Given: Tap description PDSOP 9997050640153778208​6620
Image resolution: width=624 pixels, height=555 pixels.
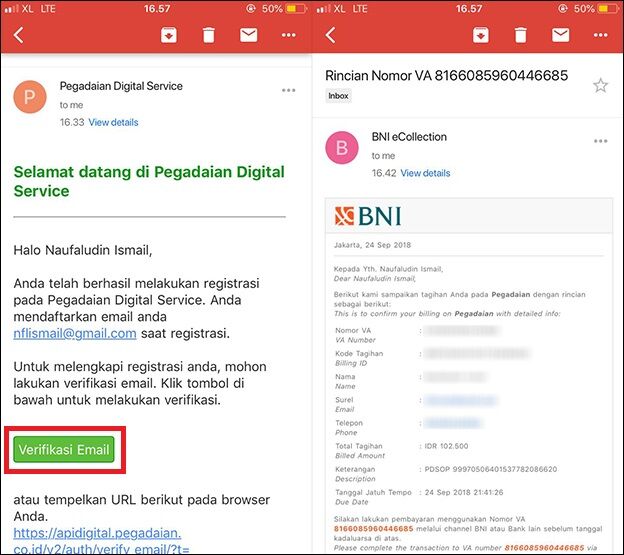Looking at the screenshot, I should coord(491,469).
